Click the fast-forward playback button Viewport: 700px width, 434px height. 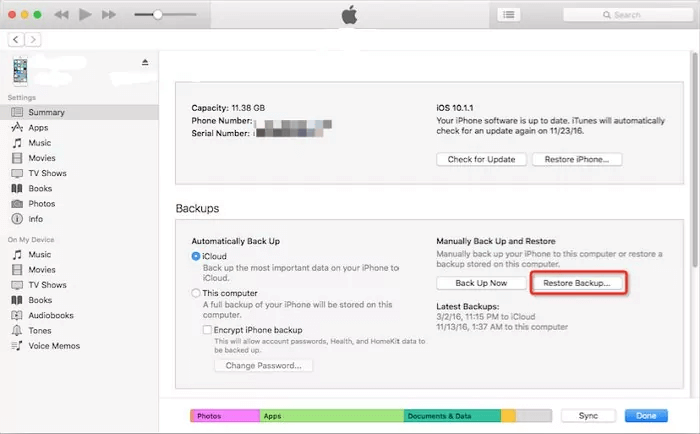pos(108,15)
